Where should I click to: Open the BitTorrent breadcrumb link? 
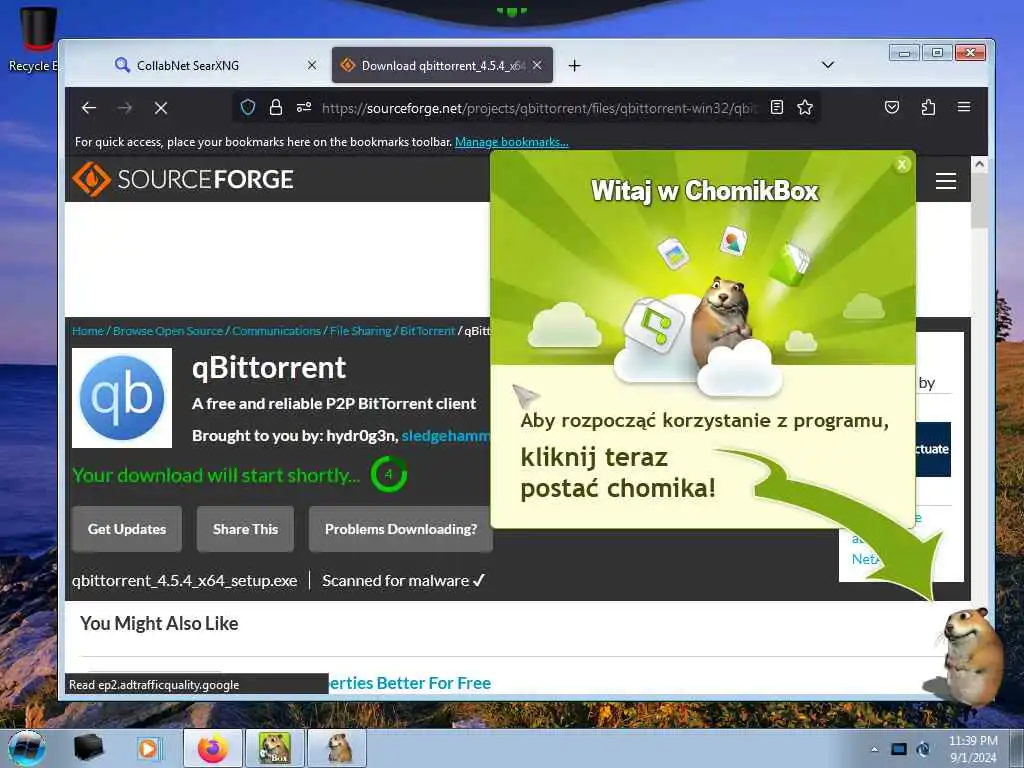pyautogui.click(x=427, y=331)
